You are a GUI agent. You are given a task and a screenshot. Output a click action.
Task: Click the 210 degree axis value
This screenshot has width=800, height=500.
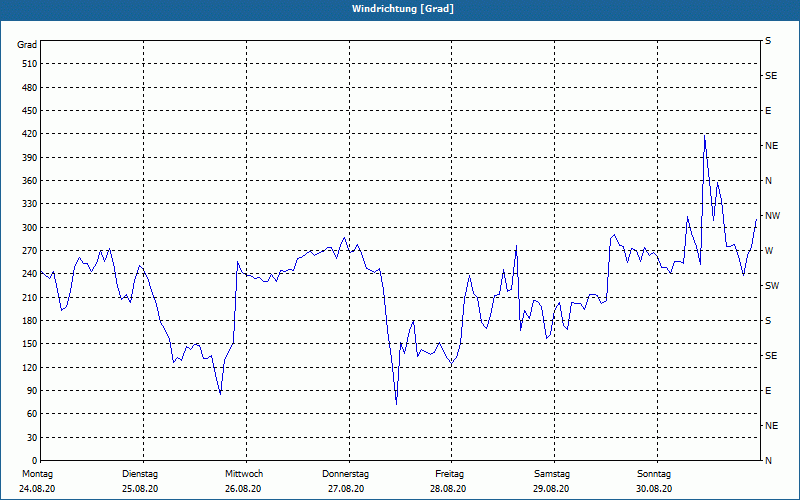30,297
